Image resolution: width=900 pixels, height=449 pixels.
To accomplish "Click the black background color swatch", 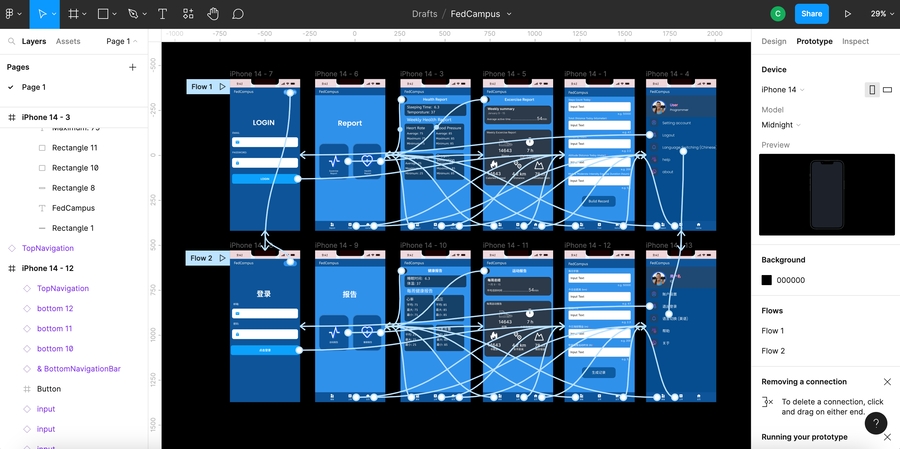I will [x=767, y=281].
